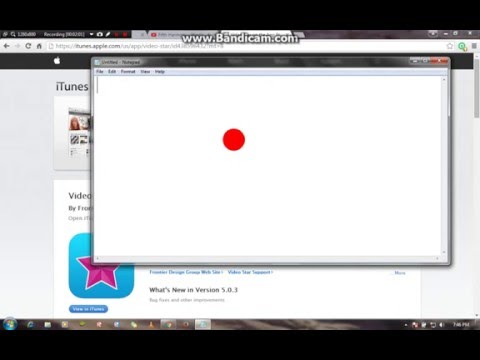Click the Apple logo on the website
This screenshot has width=480, height=360.
click(x=57, y=61)
